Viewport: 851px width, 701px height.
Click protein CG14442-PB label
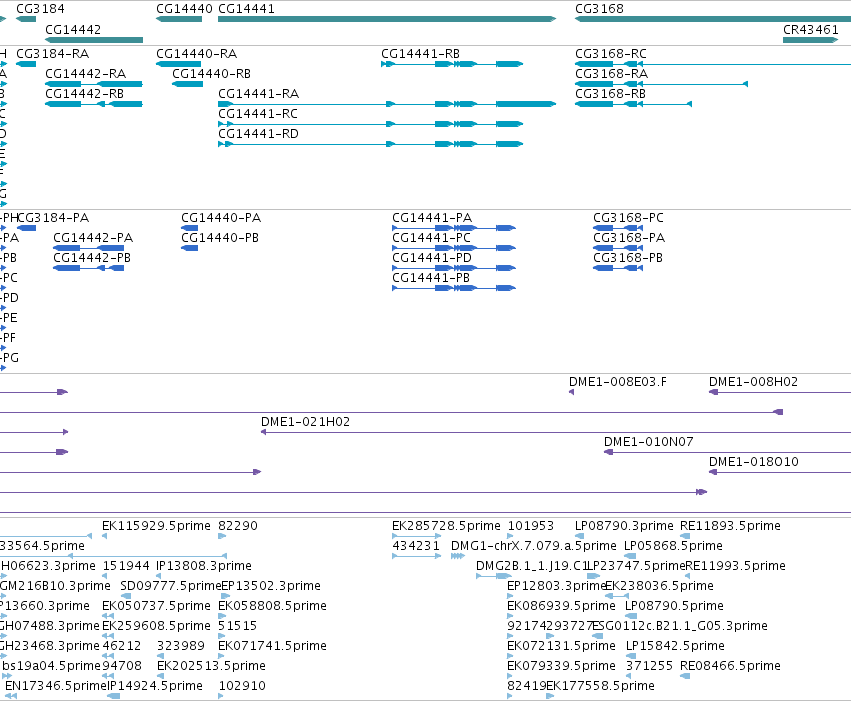pos(92,258)
